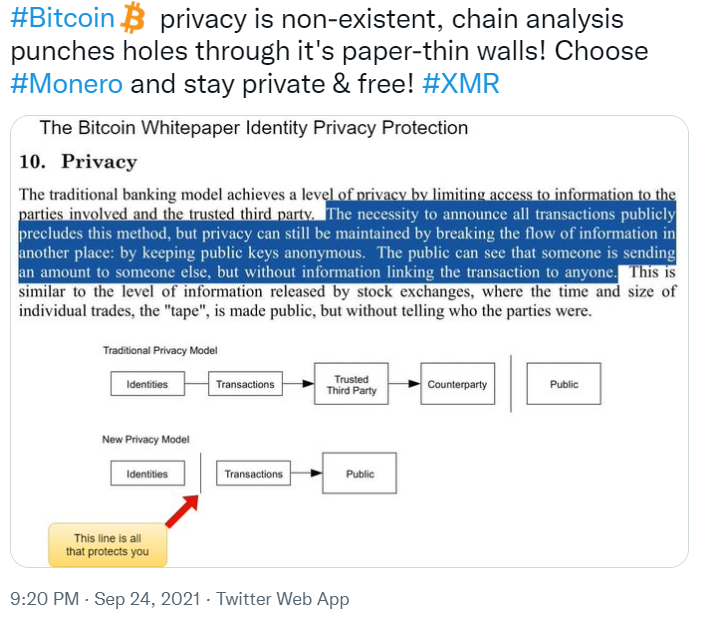Click the 'New Privacy Model' label

tap(145, 440)
